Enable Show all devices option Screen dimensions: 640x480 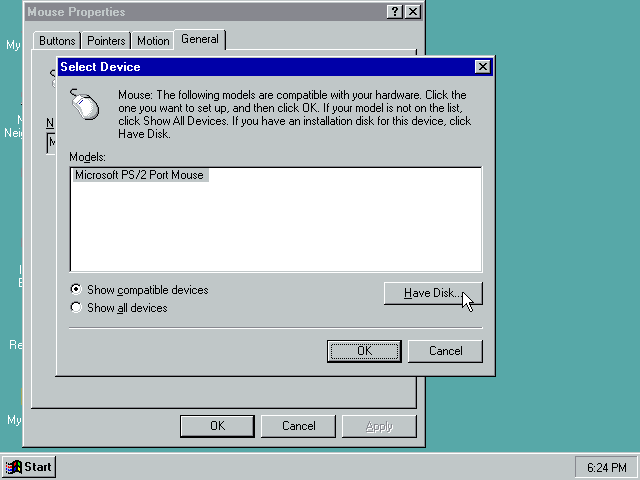76,308
